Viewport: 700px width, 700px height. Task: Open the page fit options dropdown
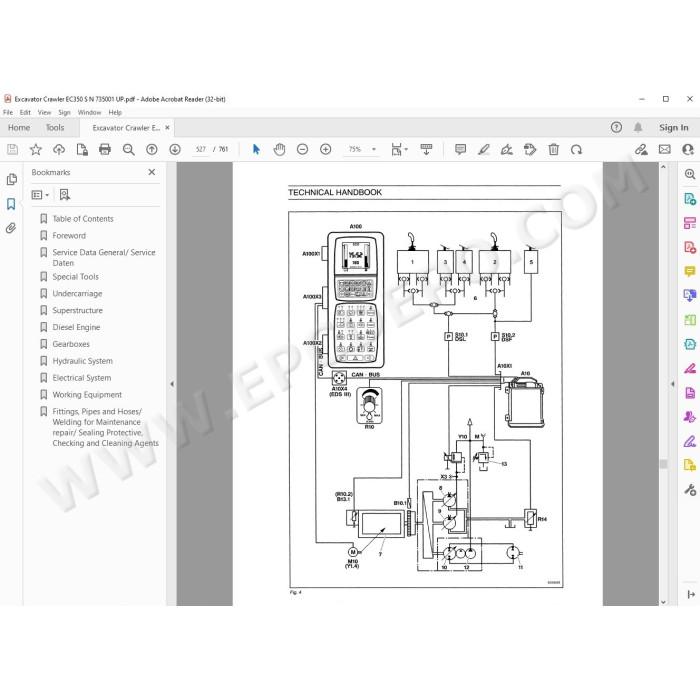pyautogui.click(x=399, y=150)
